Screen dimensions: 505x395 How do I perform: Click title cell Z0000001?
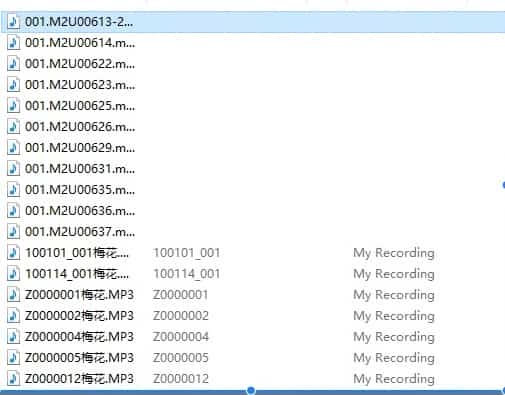point(181,295)
